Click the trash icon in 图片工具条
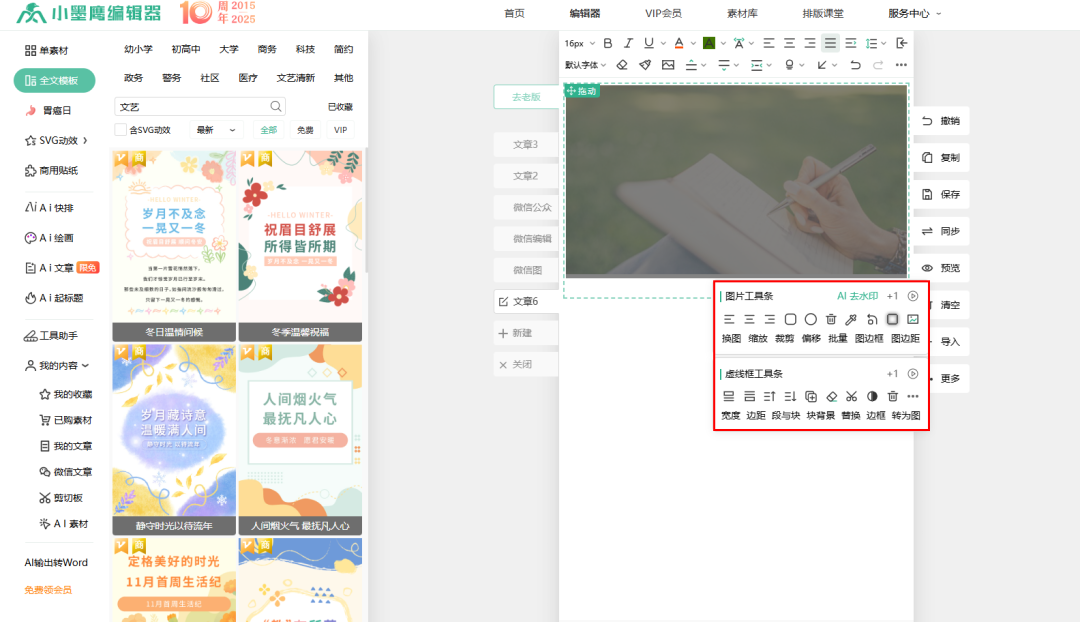 pyautogui.click(x=831, y=319)
